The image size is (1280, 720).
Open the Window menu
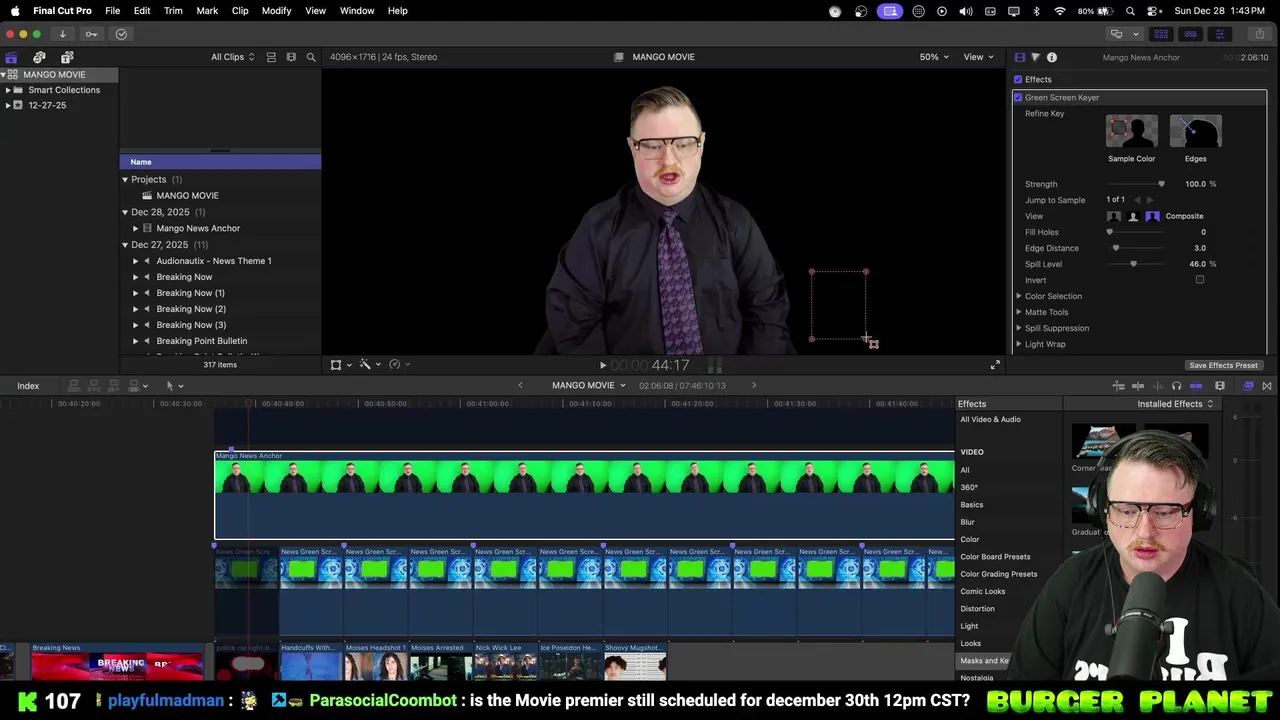[x=357, y=11]
